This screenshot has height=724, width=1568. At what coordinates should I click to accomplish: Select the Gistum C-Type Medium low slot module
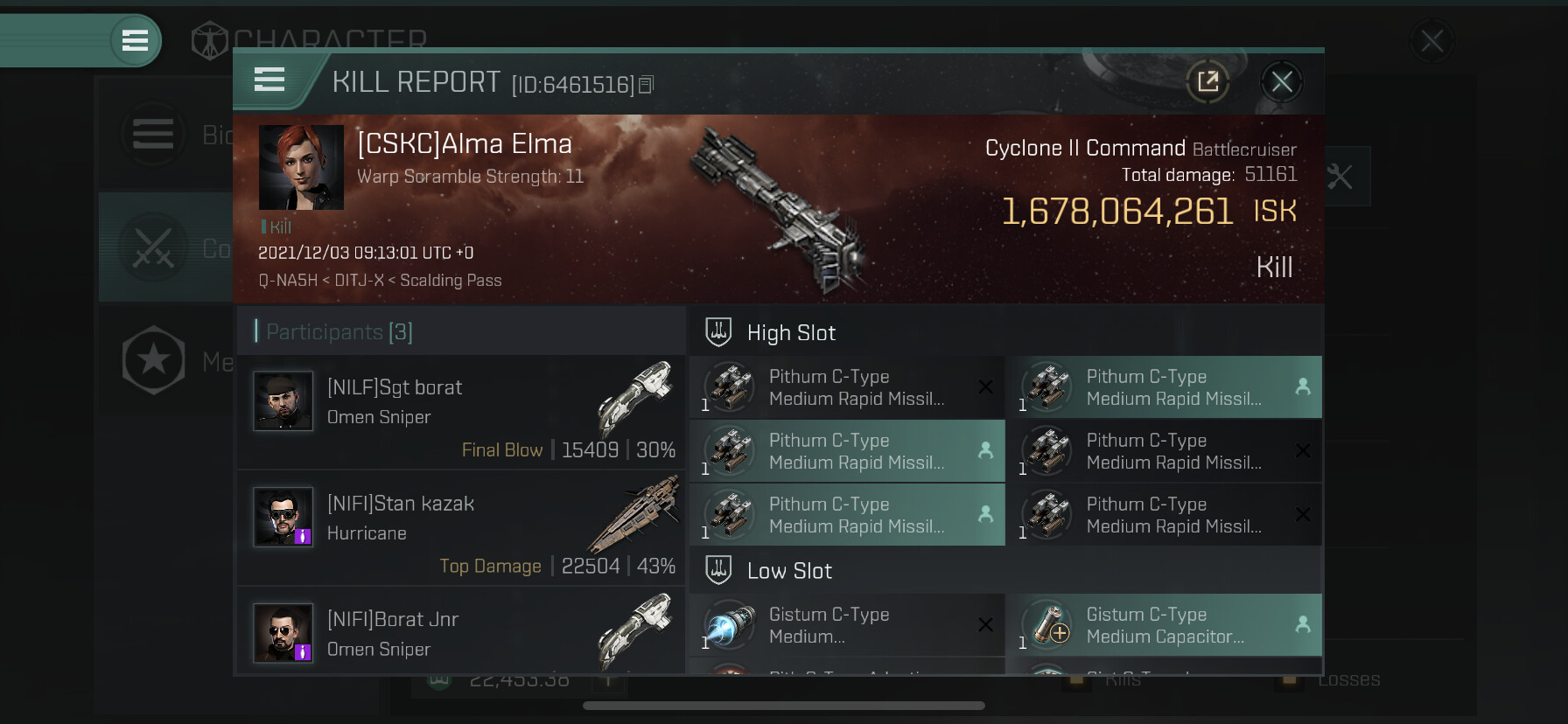(x=847, y=625)
